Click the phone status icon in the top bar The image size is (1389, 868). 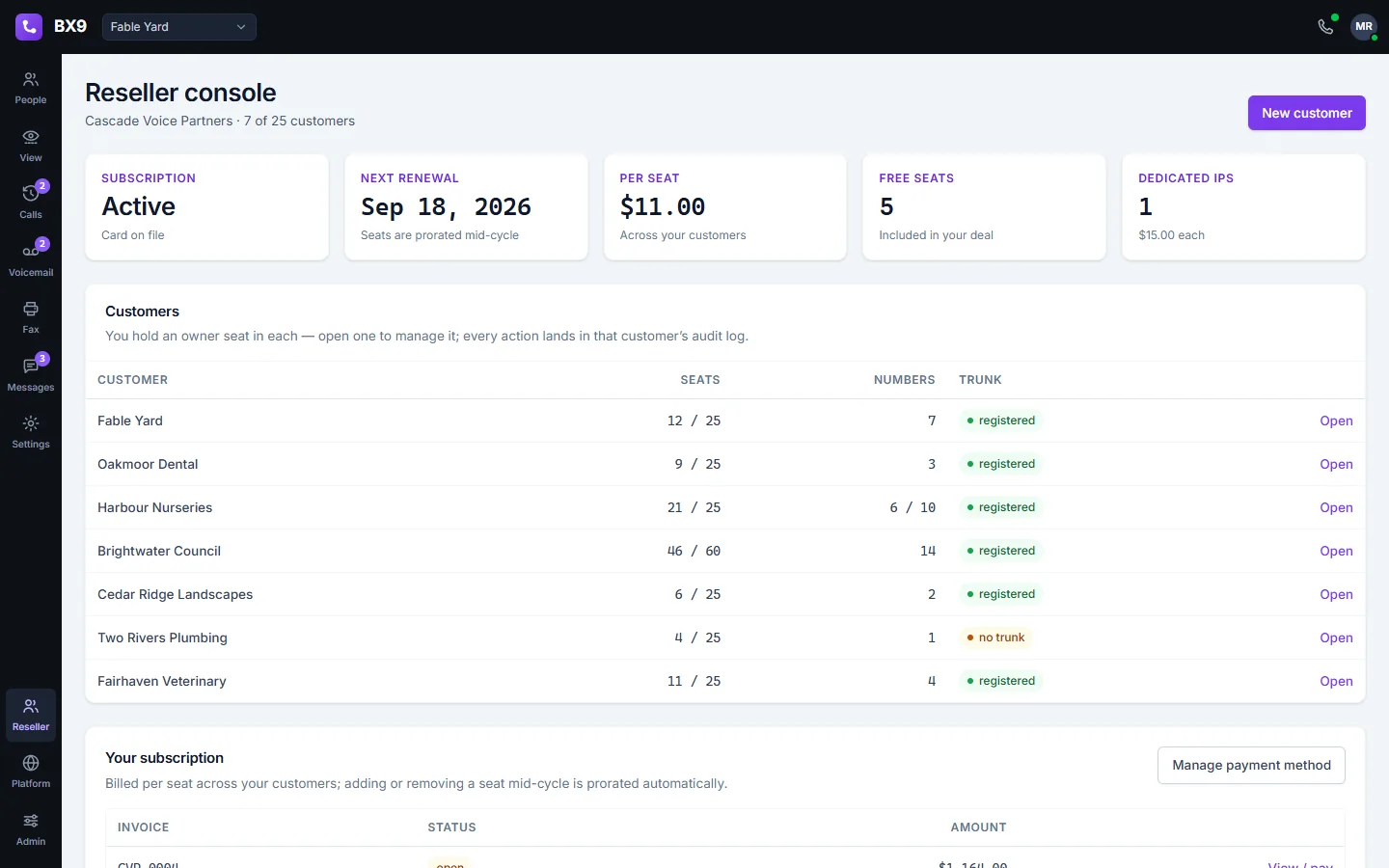pyautogui.click(x=1326, y=27)
